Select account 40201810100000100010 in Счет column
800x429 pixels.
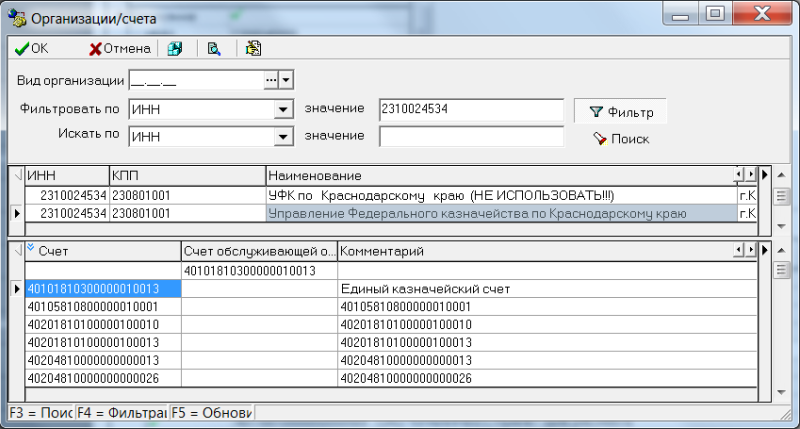[103, 324]
